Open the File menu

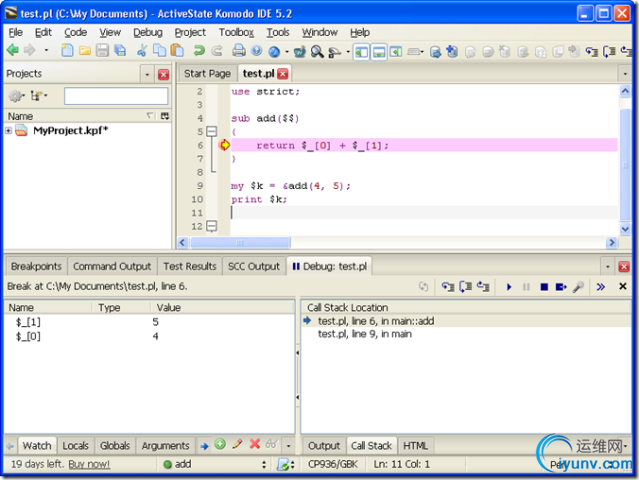pyautogui.click(x=16, y=32)
